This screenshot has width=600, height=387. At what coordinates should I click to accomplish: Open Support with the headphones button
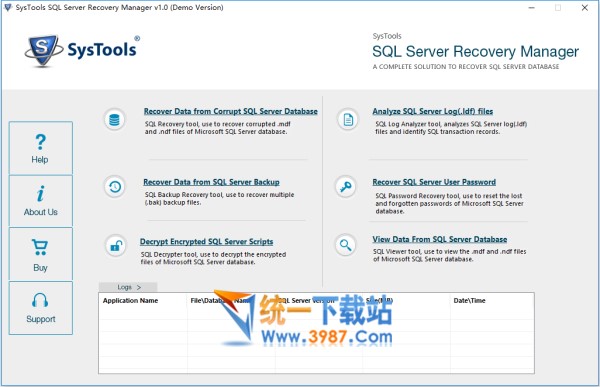(x=41, y=308)
